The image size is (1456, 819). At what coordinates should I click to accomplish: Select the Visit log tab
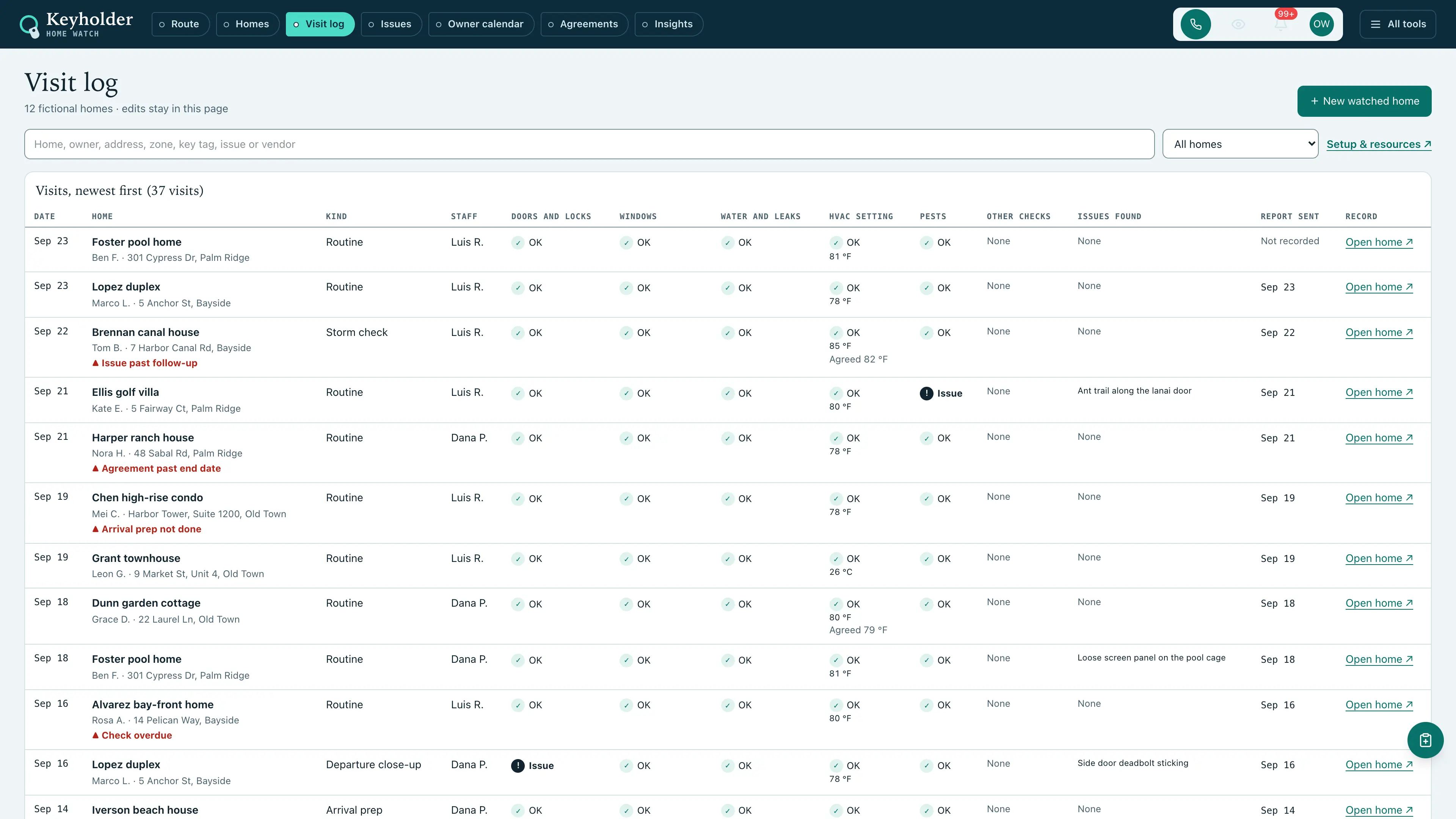[x=320, y=24]
